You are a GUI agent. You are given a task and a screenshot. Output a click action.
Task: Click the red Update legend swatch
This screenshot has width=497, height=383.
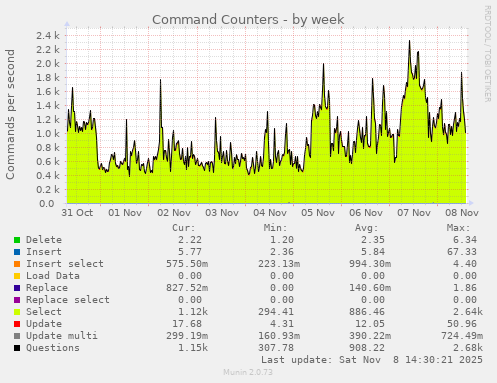point(17,324)
